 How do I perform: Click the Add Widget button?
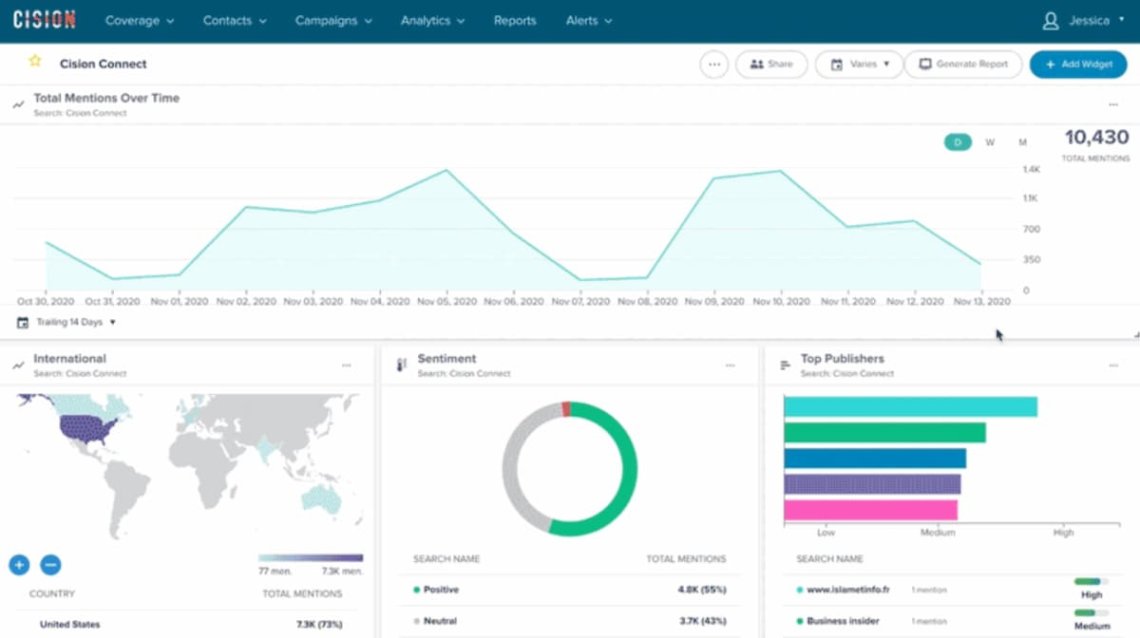point(1078,64)
